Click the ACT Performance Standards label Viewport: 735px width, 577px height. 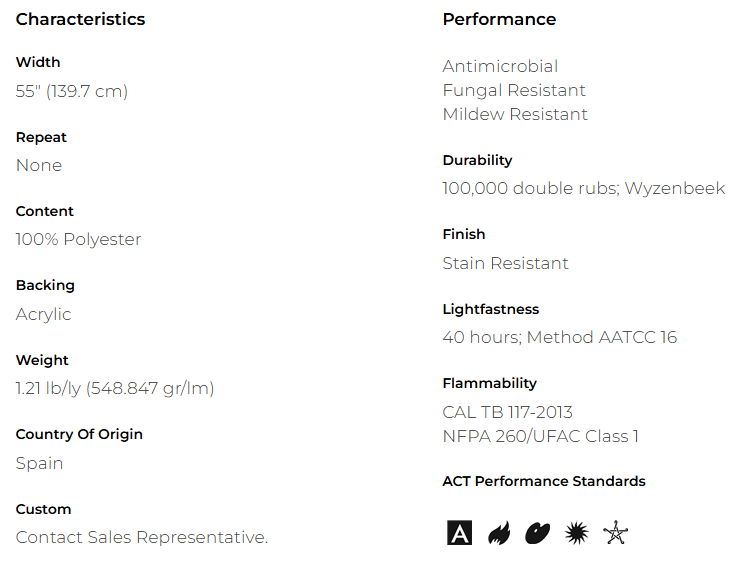pos(544,481)
